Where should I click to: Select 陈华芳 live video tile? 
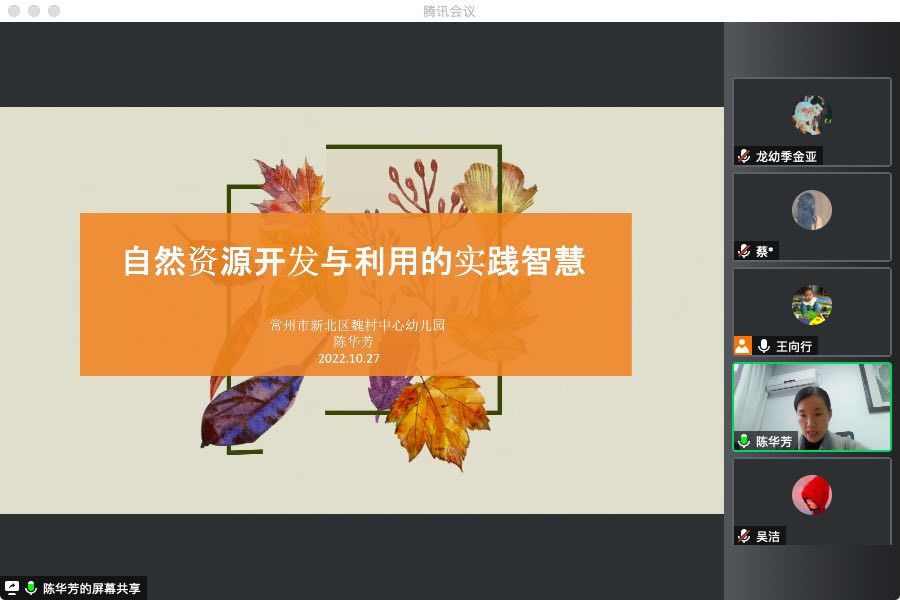click(812, 407)
